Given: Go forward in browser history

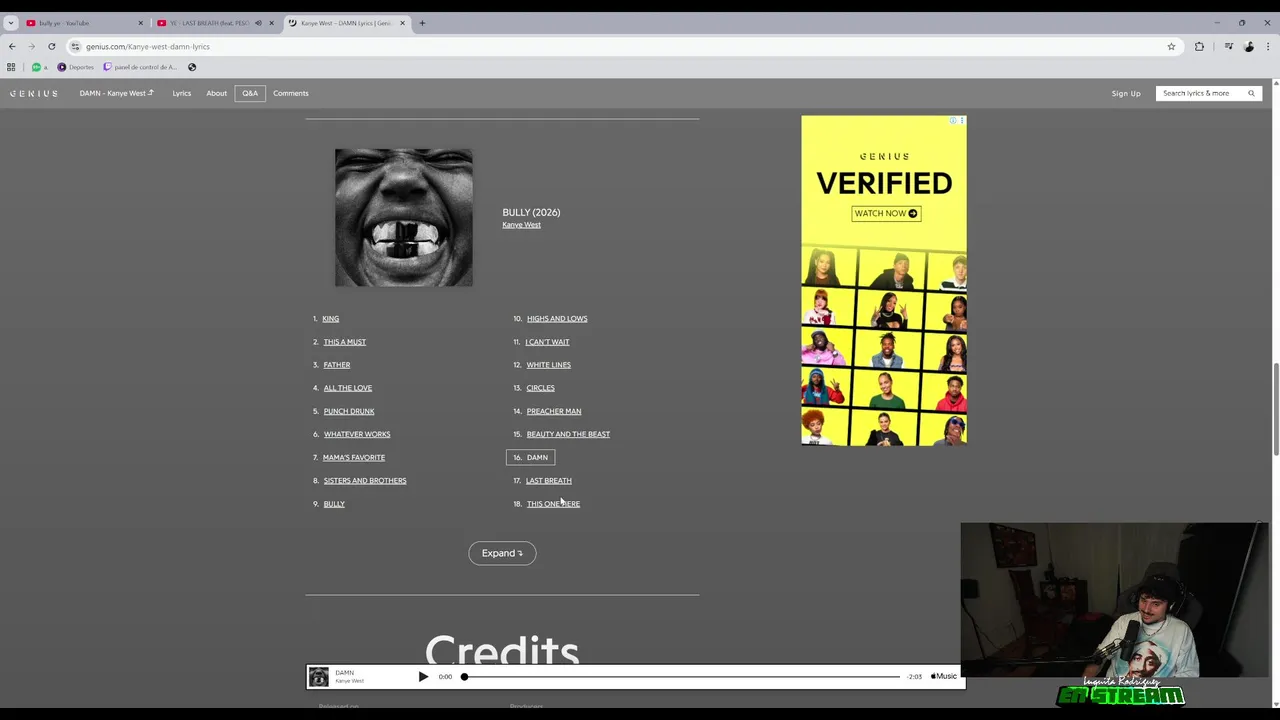Looking at the screenshot, I should click(x=31, y=46).
